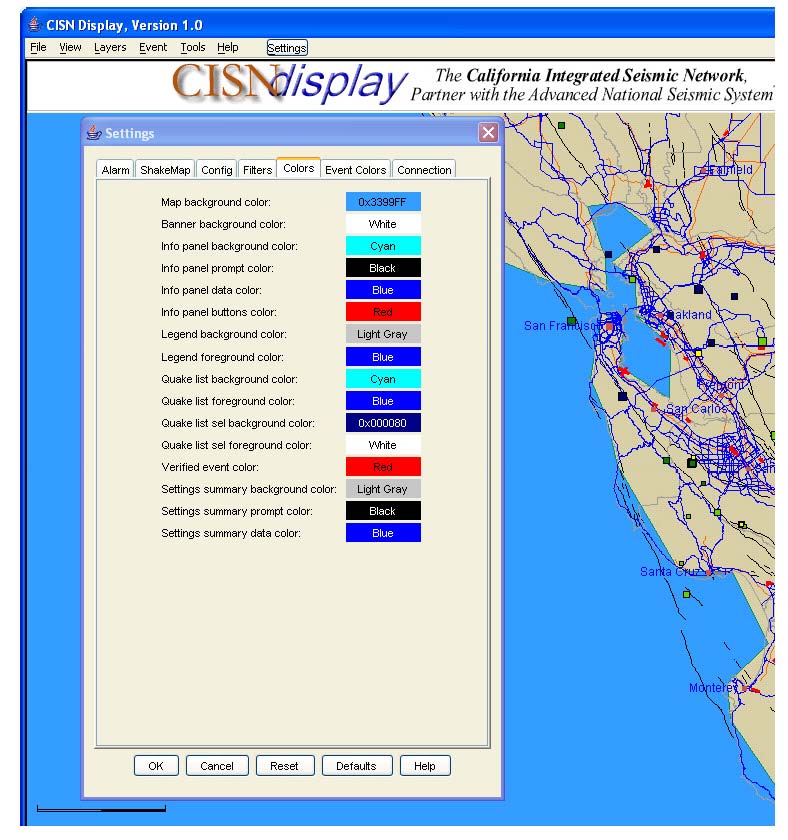This screenshot has width=788, height=840.
Task: Change the Map background color 0x3399FF swatch
Action: click(x=383, y=202)
